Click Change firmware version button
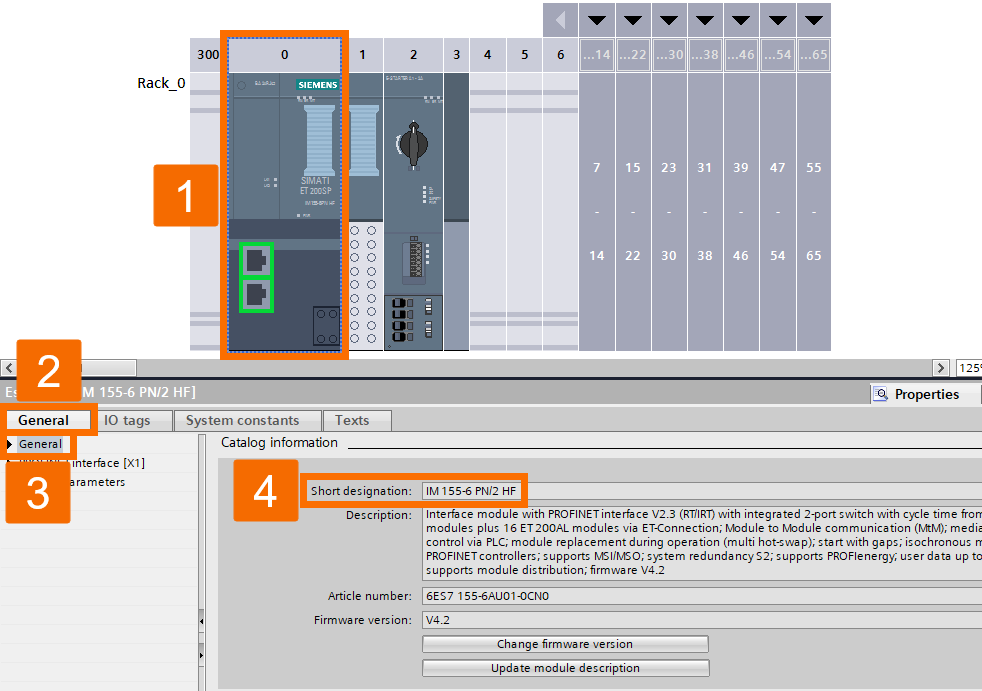The image size is (982, 691). 565,644
